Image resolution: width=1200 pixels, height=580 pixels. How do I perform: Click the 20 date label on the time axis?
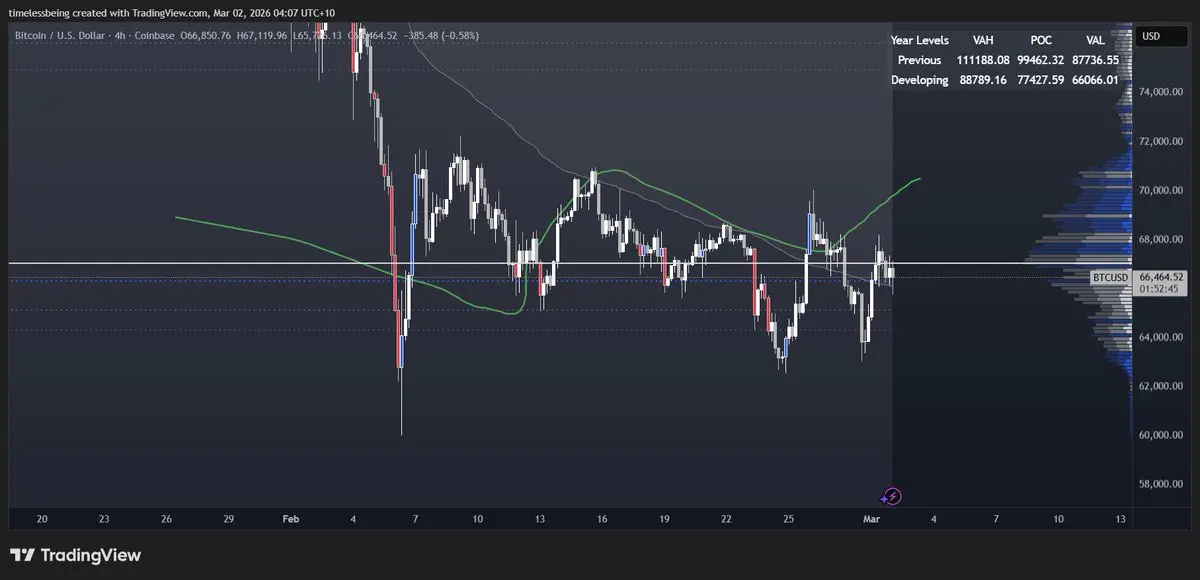pos(42,519)
